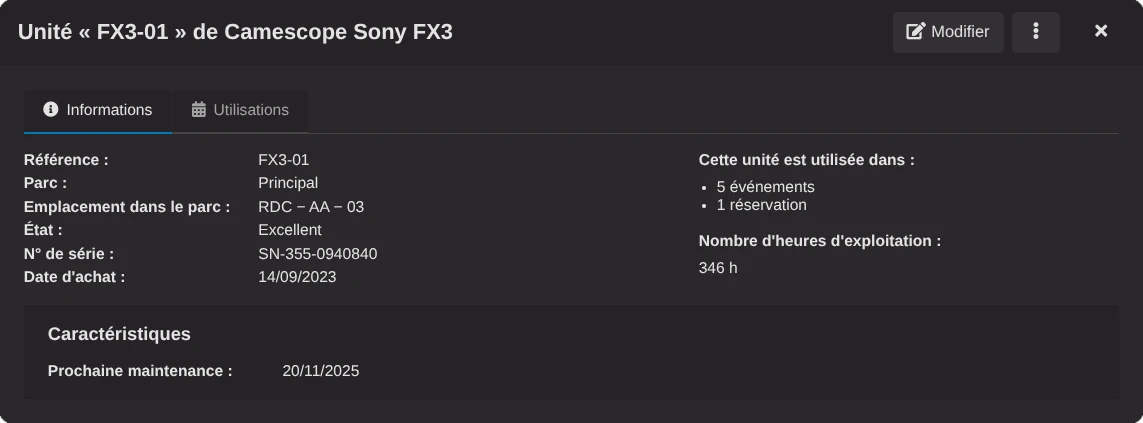This screenshot has width=1143, height=423.
Task: Close the unit details modal
Action: pos(1101,31)
